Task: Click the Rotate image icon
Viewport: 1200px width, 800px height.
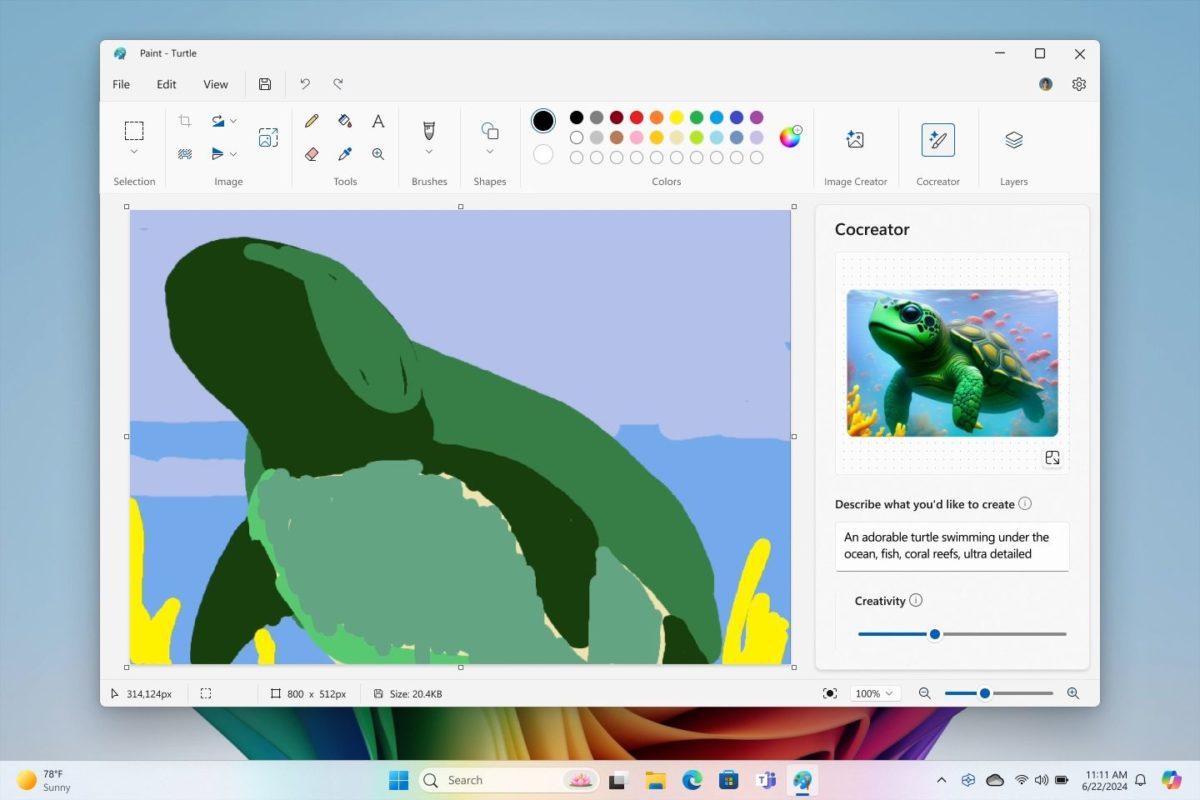Action: 218,121
